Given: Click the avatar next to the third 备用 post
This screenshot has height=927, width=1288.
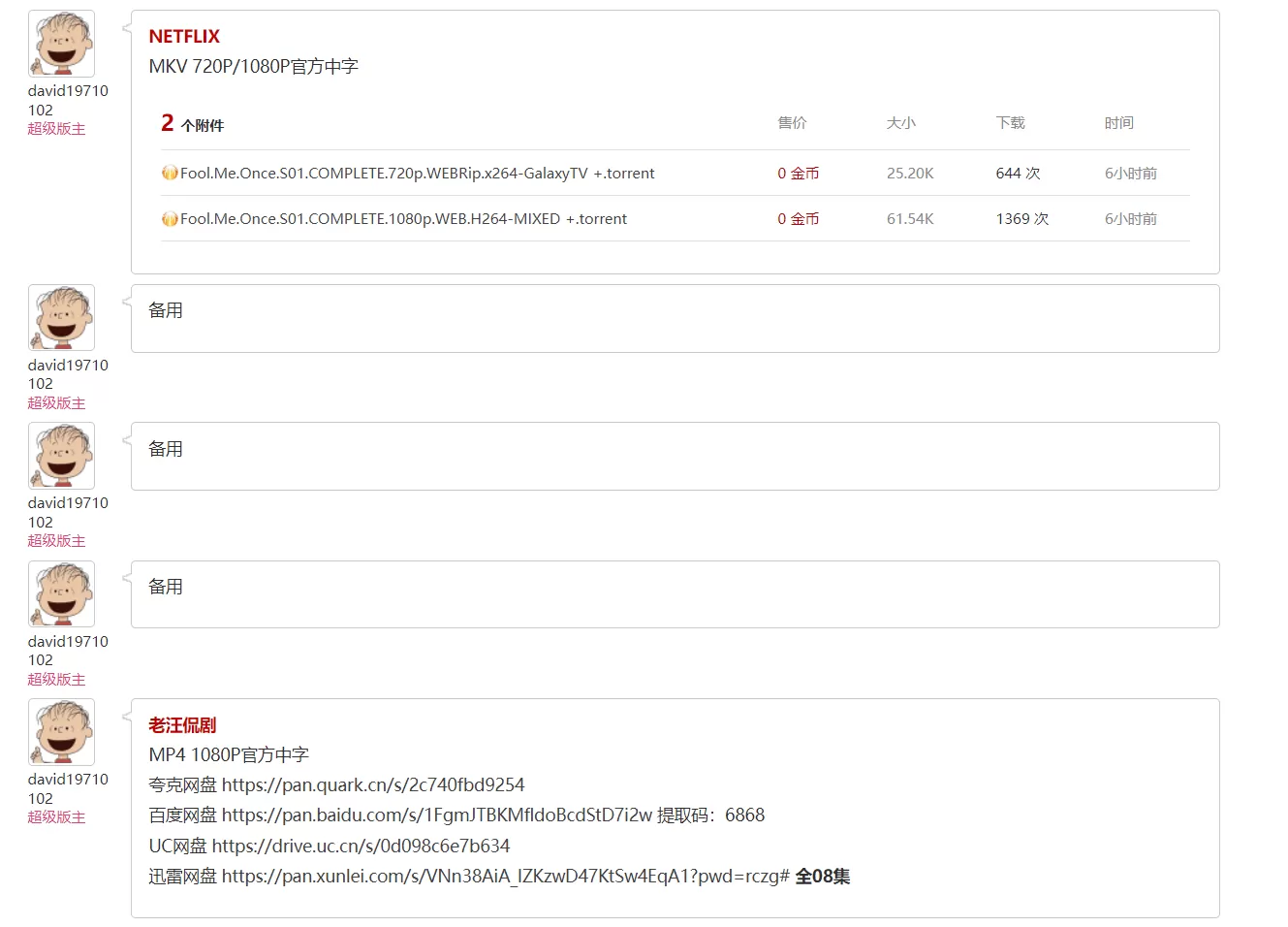Looking at the screenshot, I should 61,594.
